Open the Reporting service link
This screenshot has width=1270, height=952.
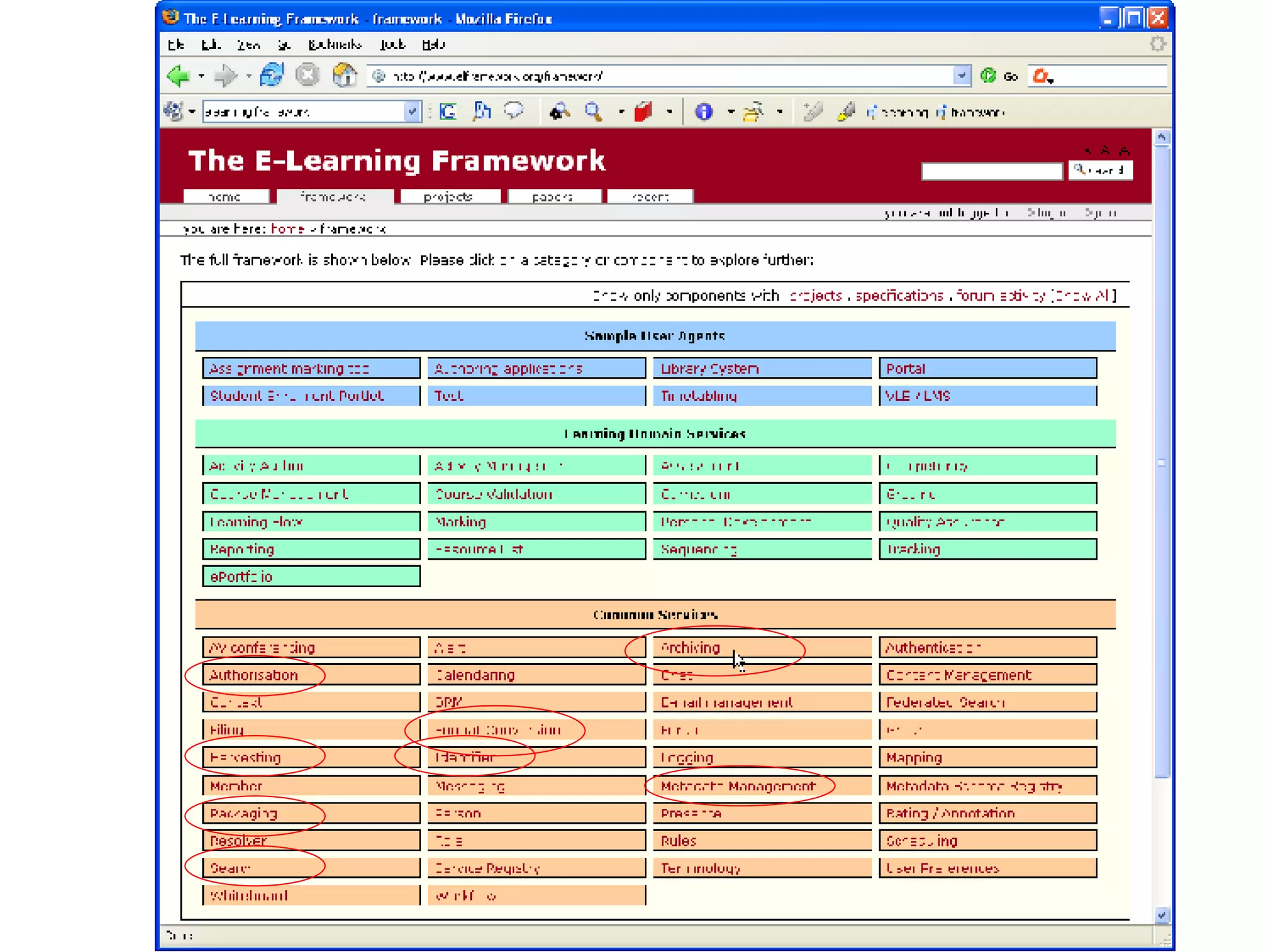point(242,549)
